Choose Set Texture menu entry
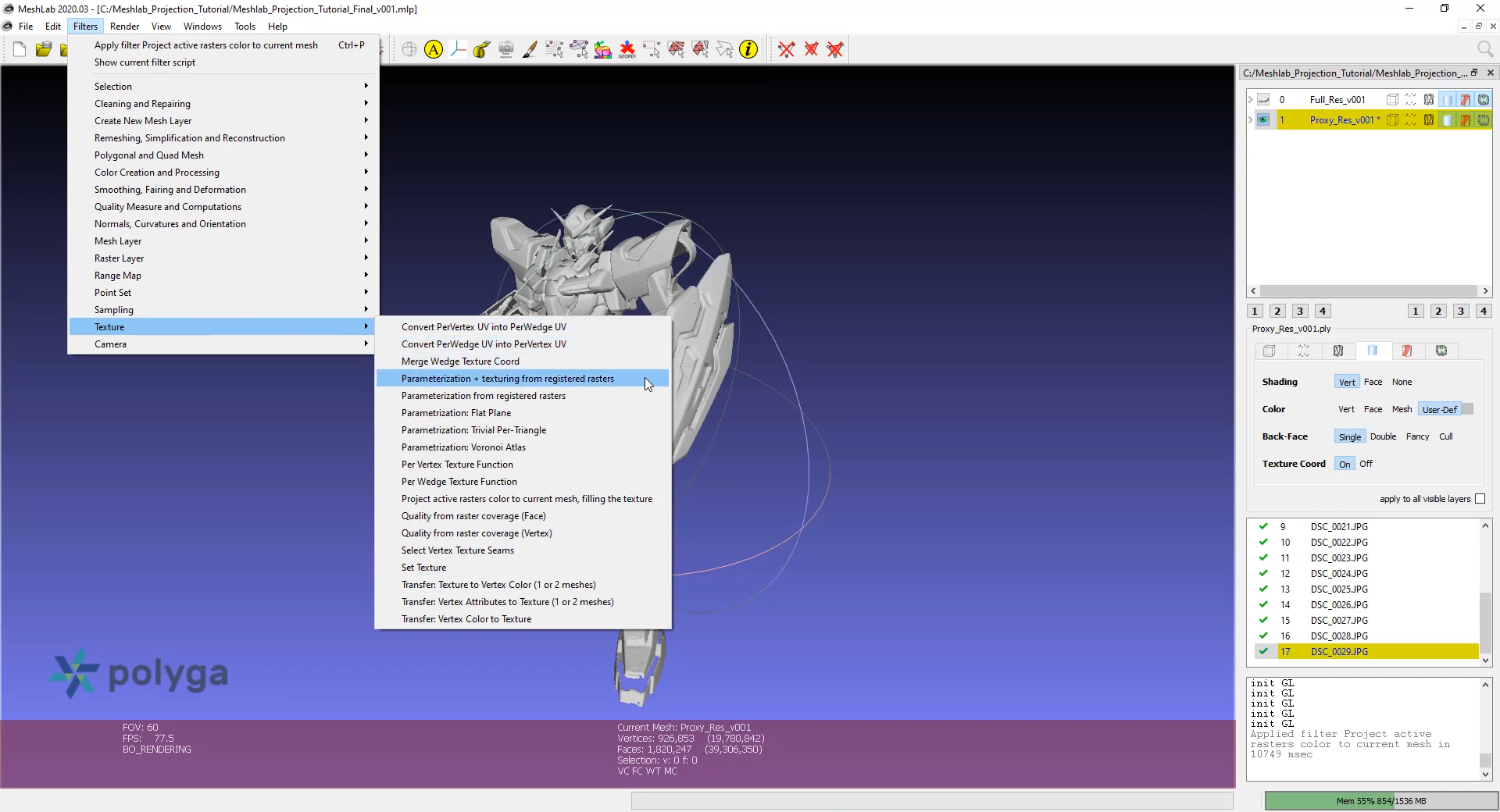Viewport: 1500px width, 812px height. click(523, 567)
